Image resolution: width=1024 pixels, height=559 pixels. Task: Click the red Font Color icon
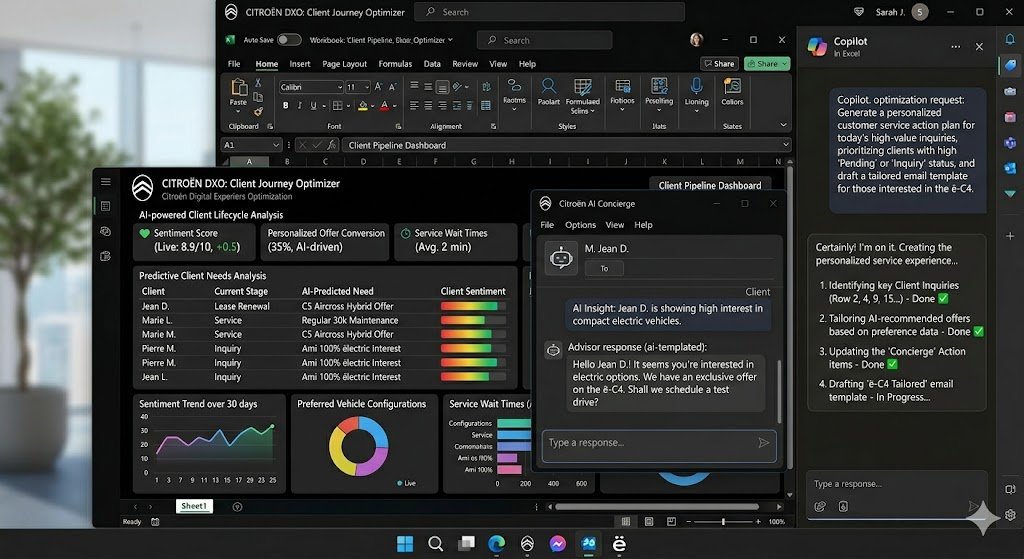pyautogui.click(x=385, y=106)
